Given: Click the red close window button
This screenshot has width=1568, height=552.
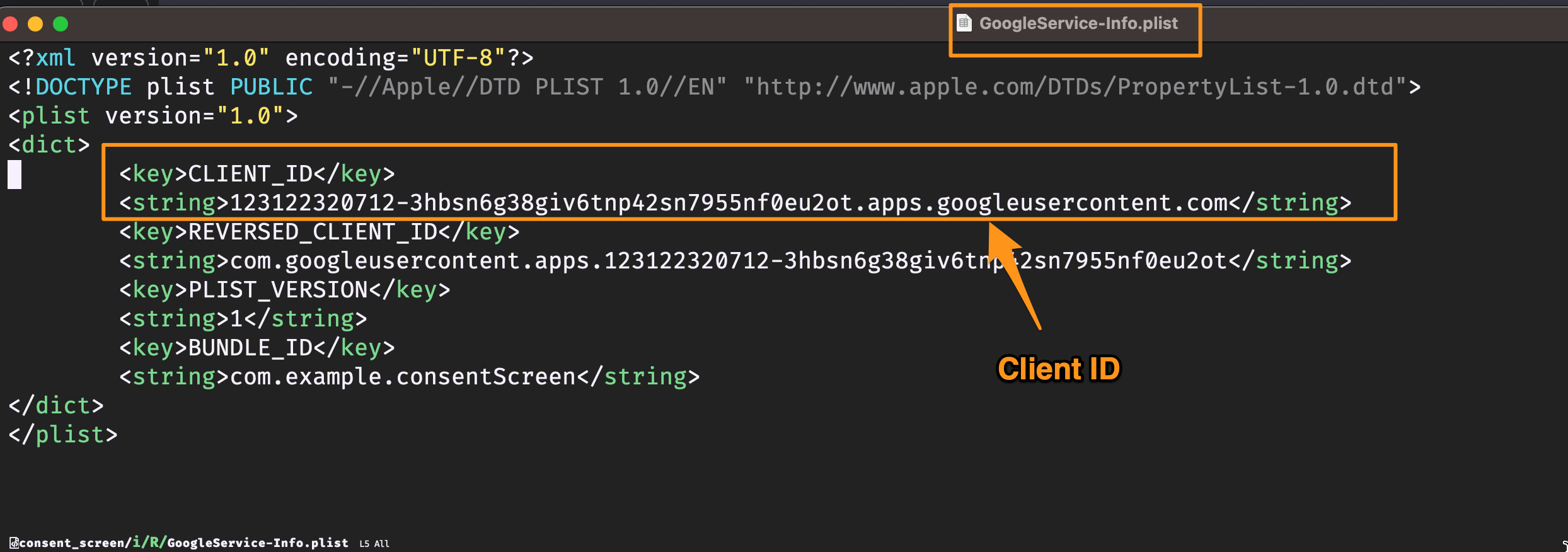Looking at the screenshot, I should click(10, 24).
